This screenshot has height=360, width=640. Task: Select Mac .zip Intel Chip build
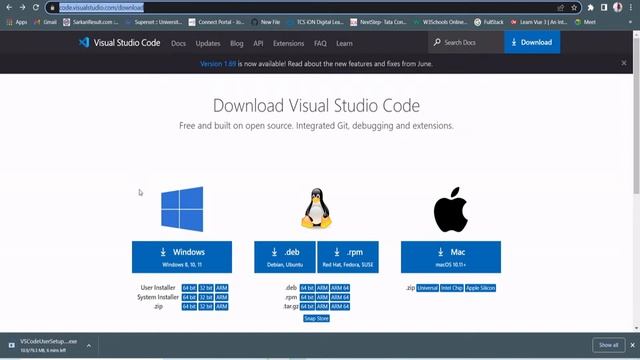451,288
